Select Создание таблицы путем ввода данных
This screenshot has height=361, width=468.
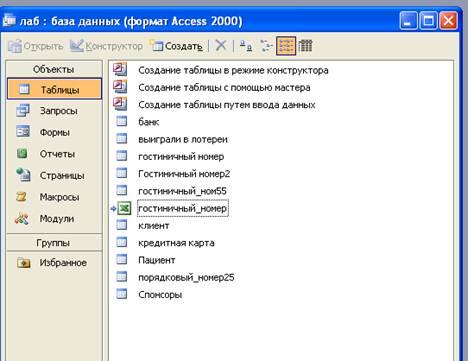pyautogui.click(x=227, y=105)
